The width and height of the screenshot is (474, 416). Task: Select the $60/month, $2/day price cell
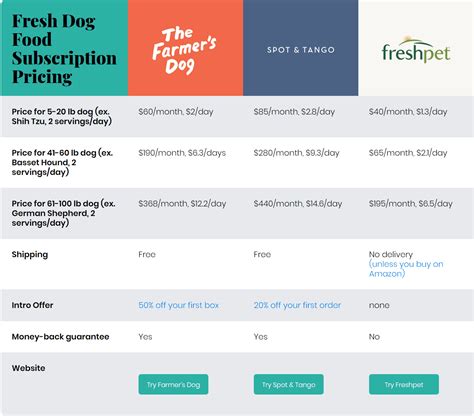[176, 112]
